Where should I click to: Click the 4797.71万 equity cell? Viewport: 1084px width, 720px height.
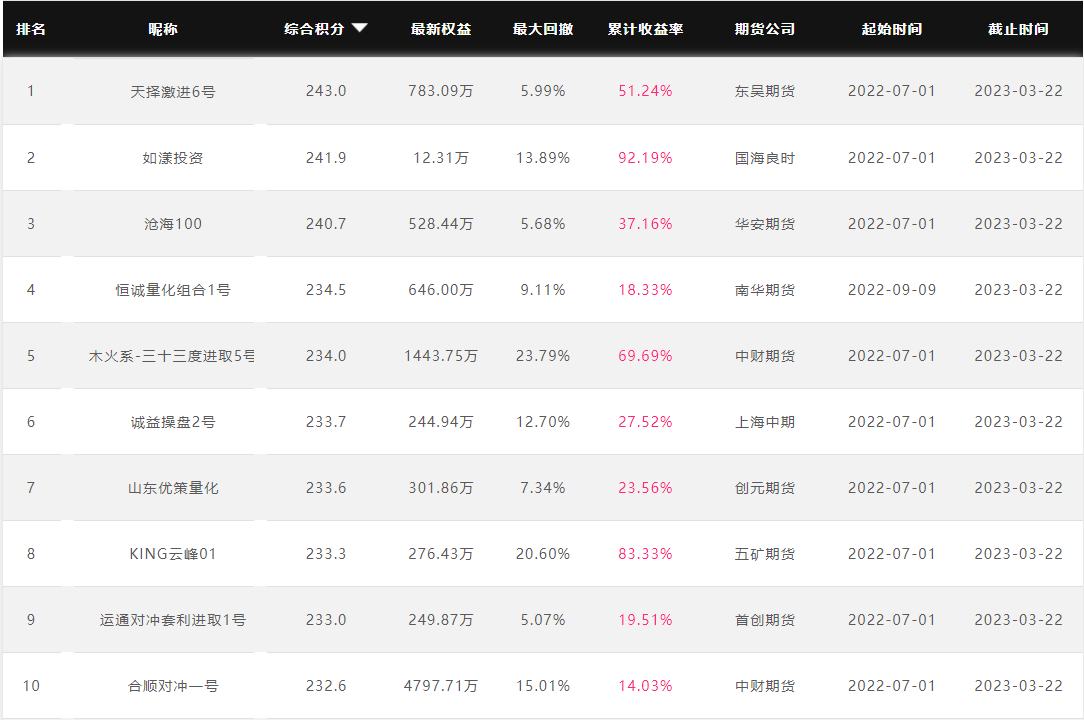point(441,686)
